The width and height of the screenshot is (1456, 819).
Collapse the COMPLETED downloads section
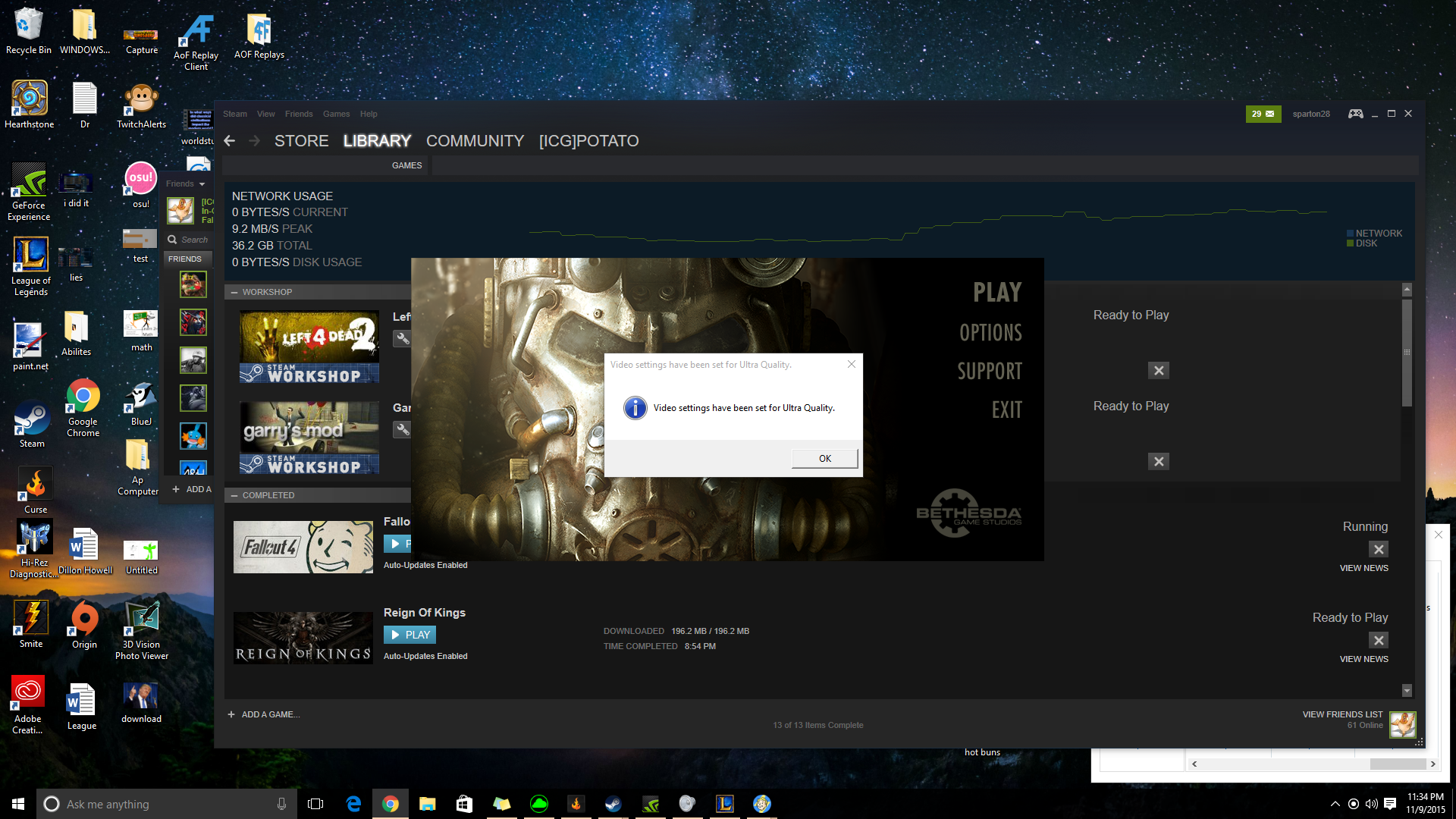(234, 495)
